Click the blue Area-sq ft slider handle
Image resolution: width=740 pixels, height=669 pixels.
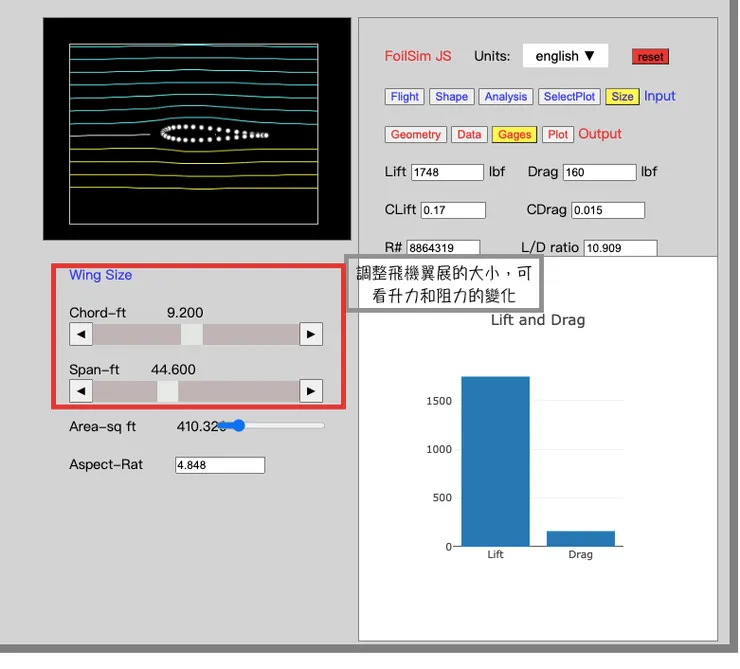[x=239, y=426]
